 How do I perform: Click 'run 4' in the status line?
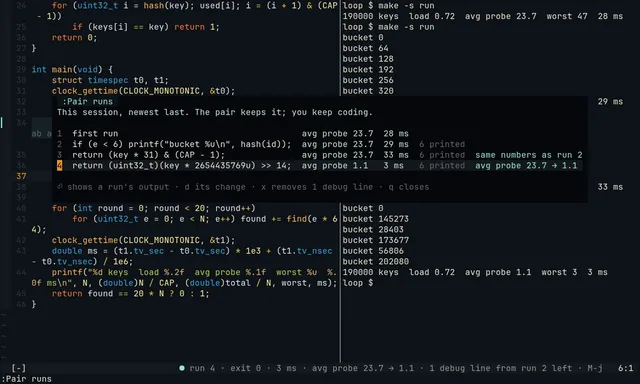202,368
